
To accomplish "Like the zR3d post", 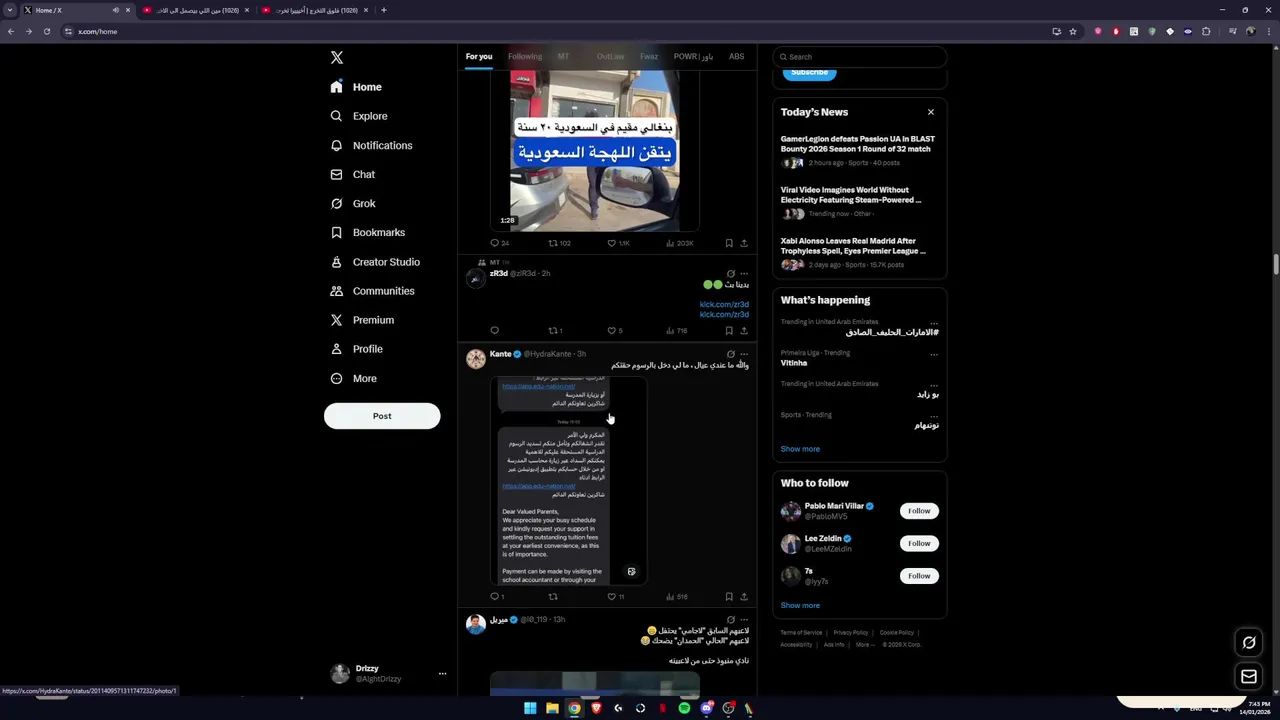I will coord(612,331).
